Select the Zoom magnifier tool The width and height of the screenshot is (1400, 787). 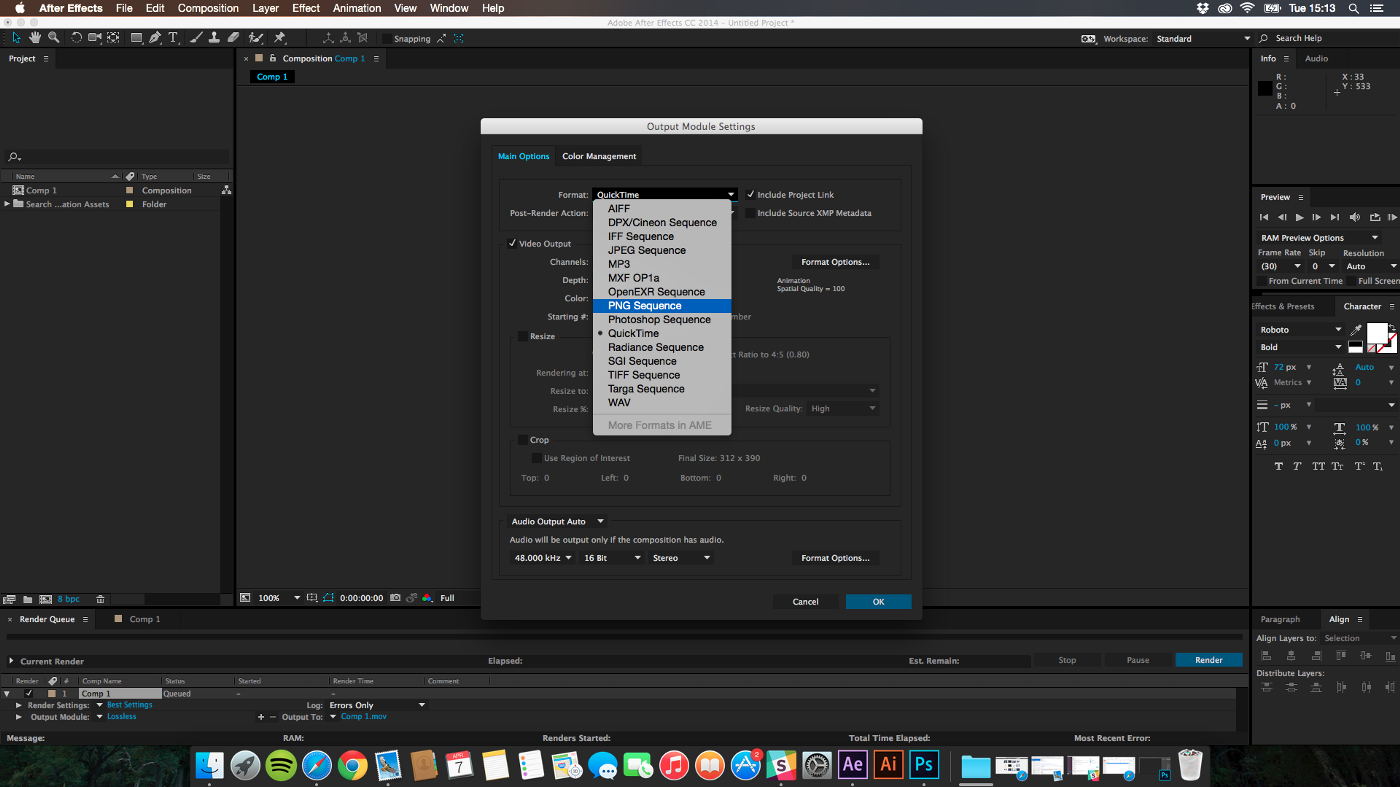point(54,38)
